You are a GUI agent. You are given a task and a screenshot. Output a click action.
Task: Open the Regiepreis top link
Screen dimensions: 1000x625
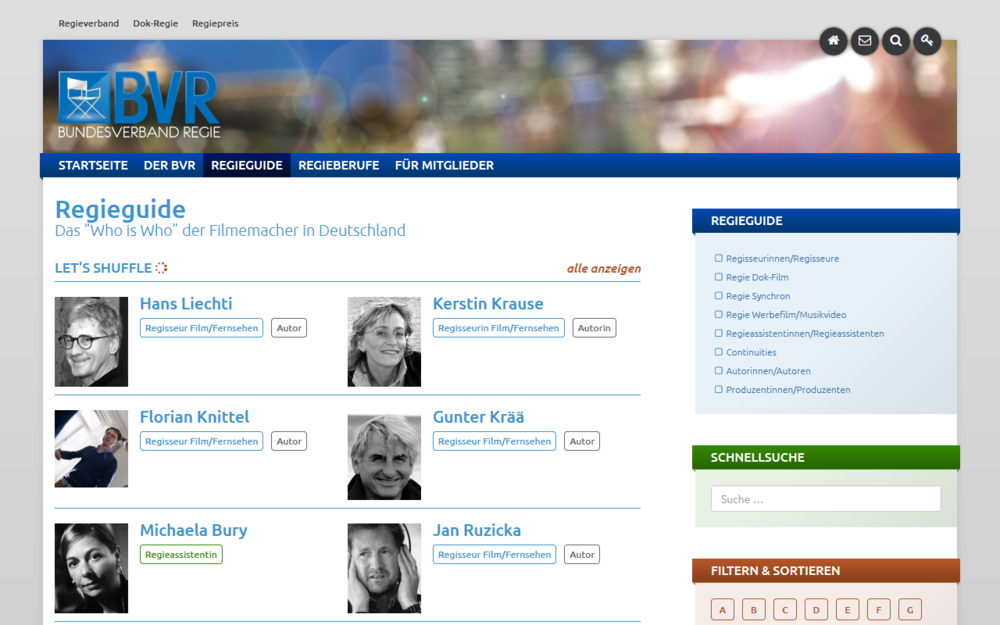[x=216, y=24]
